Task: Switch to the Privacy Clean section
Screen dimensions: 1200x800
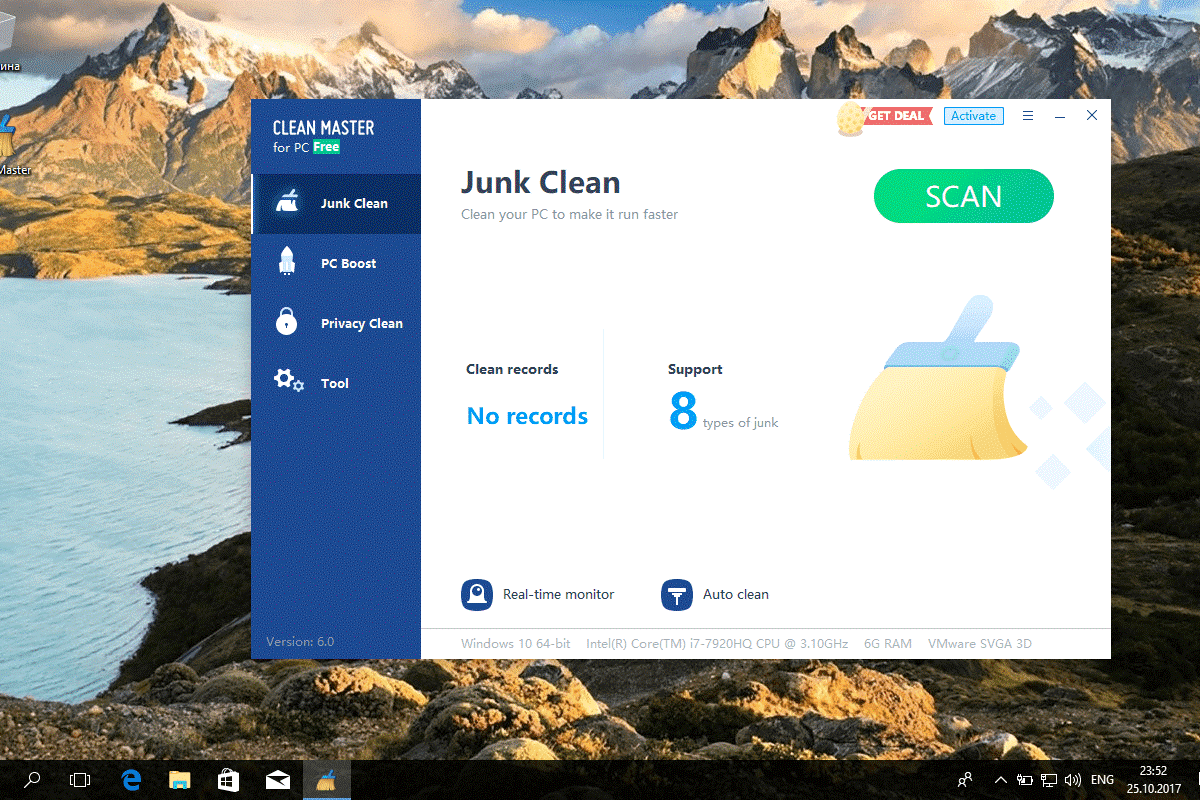Action: click(361, 324)
